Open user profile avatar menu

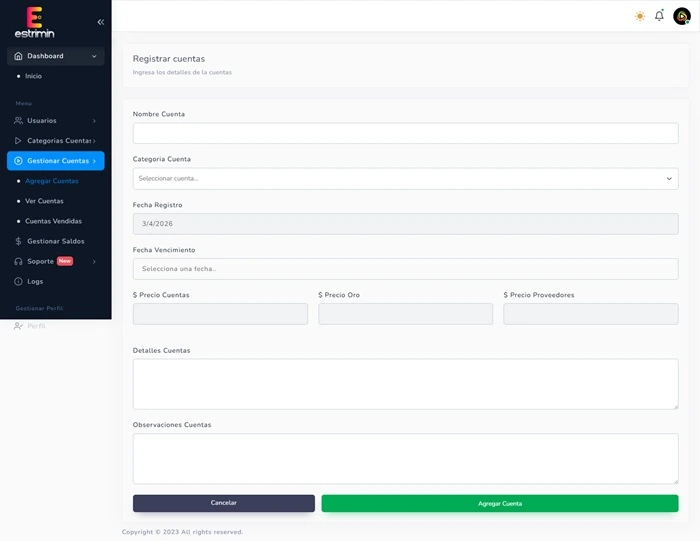pos(681,16)
